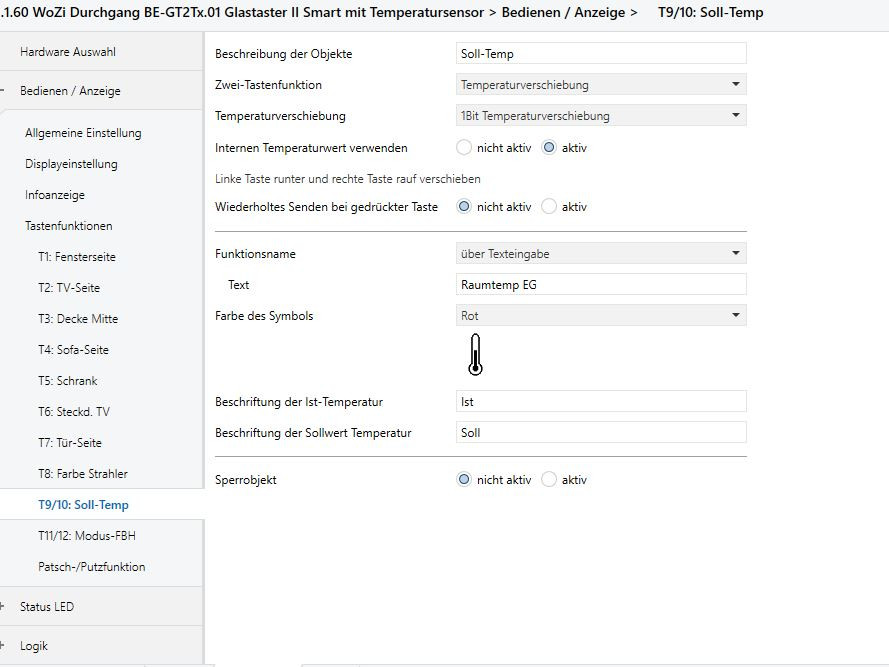Open Allgemeine Einstellung page
The width and height of the screenshot is (889, 667).
click(83, 133)
